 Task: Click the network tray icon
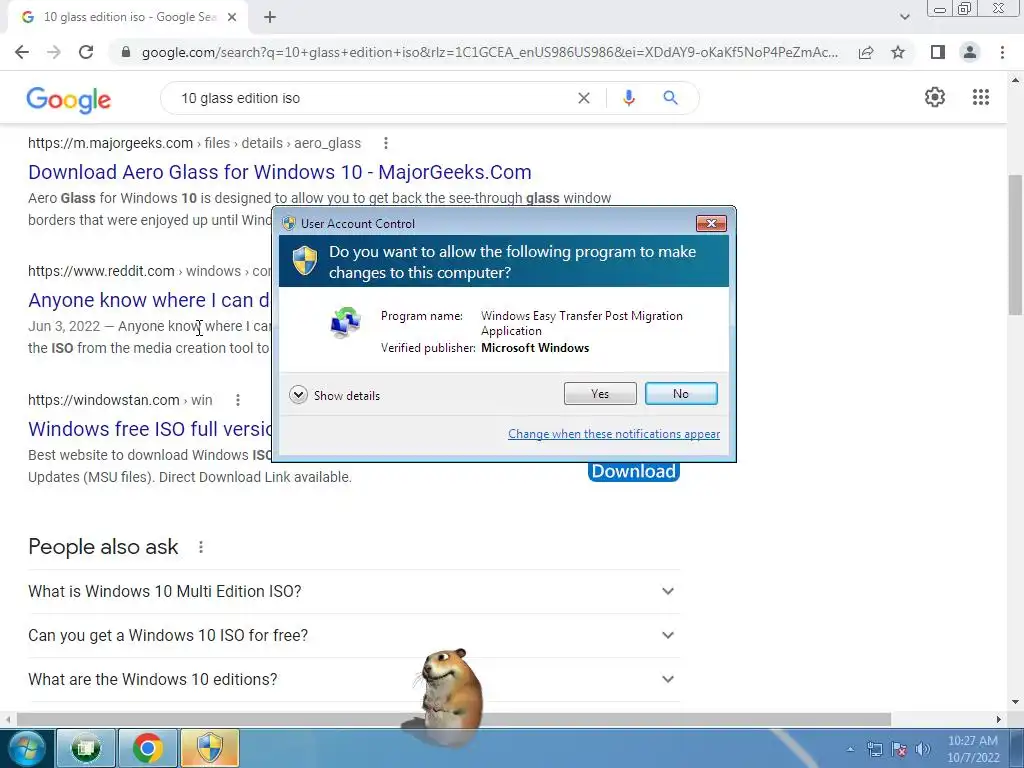coord(874,749)
